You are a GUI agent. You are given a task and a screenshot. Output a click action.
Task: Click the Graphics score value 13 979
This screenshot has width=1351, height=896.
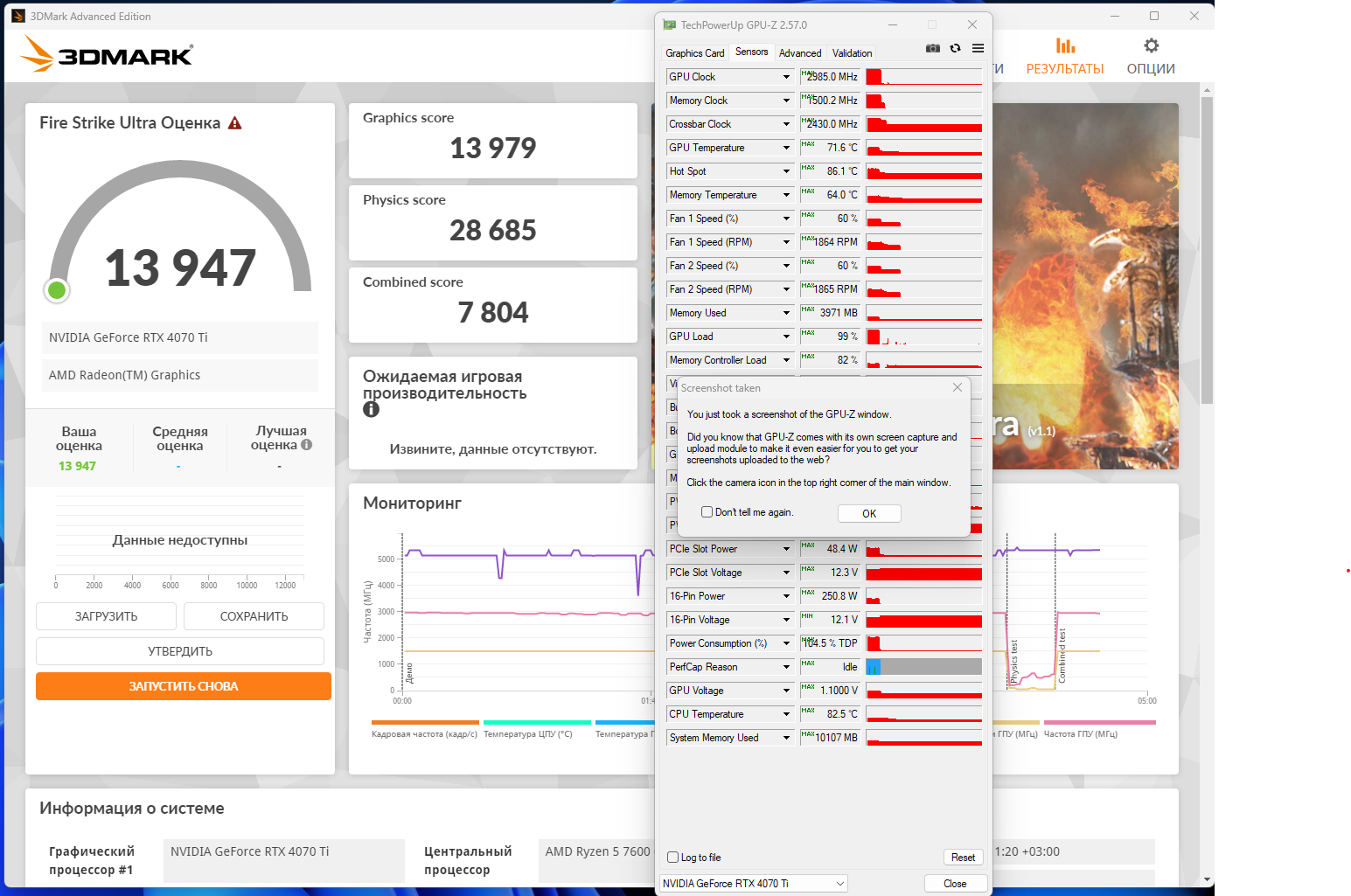[493, 149]
